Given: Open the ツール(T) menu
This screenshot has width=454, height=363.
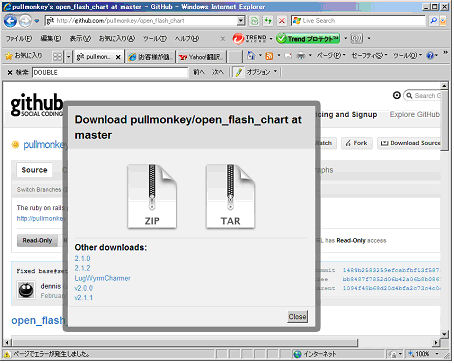Looking at the screenshot, I should [x=155, y=39].
